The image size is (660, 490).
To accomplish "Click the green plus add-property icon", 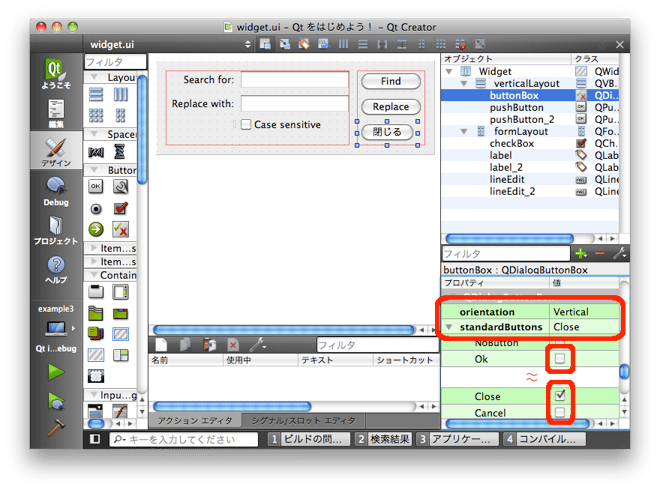I will point(581,254).
